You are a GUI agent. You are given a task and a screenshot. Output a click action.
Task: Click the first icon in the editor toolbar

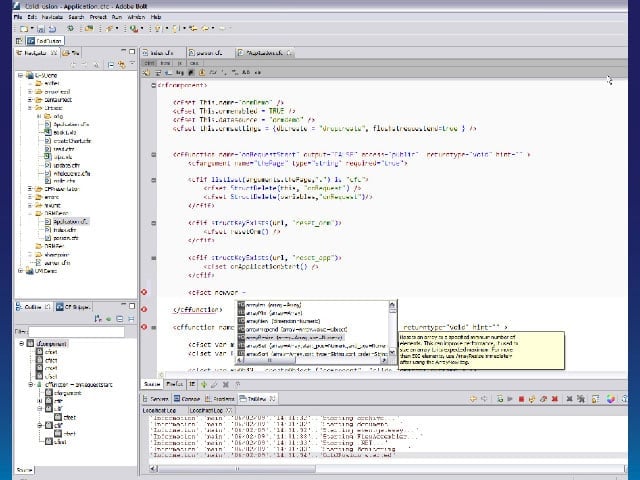click(x=147, y=73)
